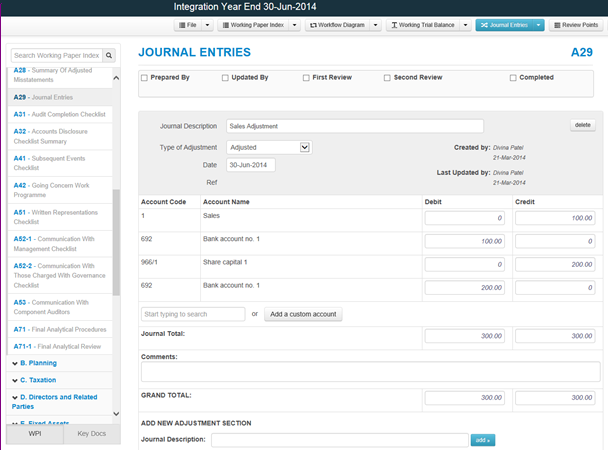Open Working Paper Index button
Screen dimensions: 608x450
(x=253, y=25)
